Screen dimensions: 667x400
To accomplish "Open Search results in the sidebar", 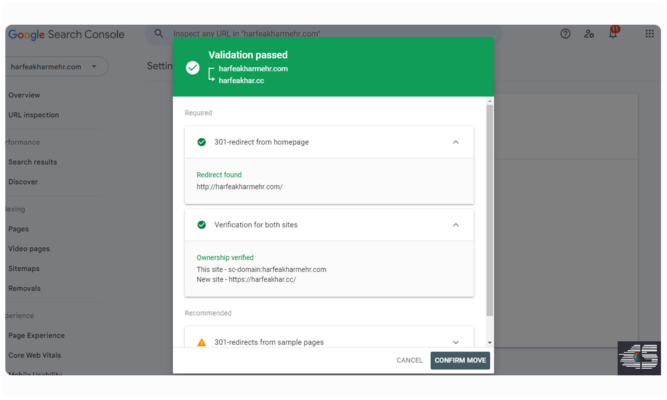I will tap(32, 162).
